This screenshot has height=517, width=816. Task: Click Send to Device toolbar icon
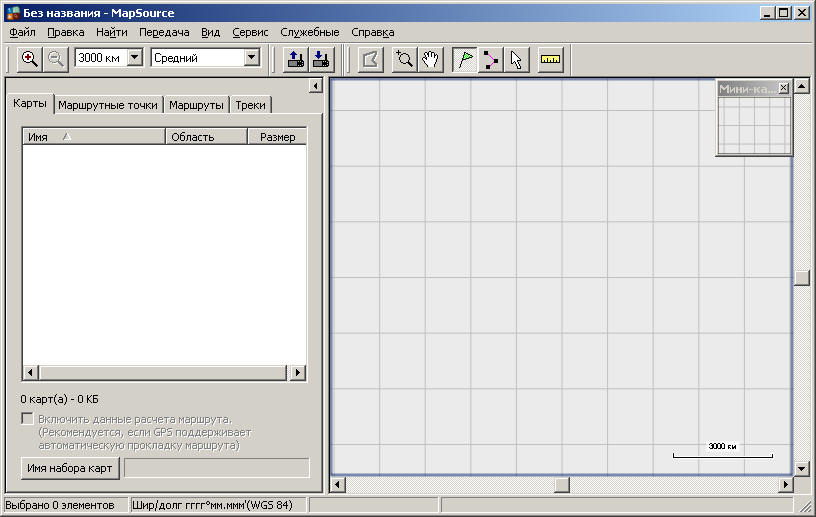pos(296,59)
